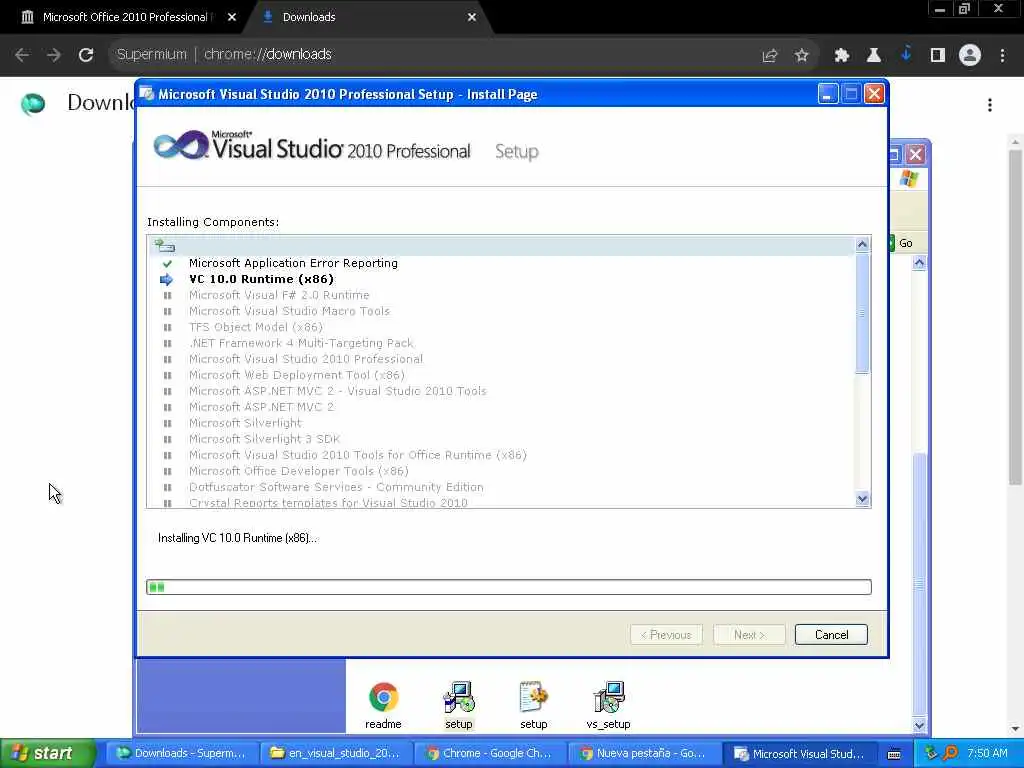Open the profile avatar menu
This screenshot has height=768, width=1024.
[x=970, y=56]
